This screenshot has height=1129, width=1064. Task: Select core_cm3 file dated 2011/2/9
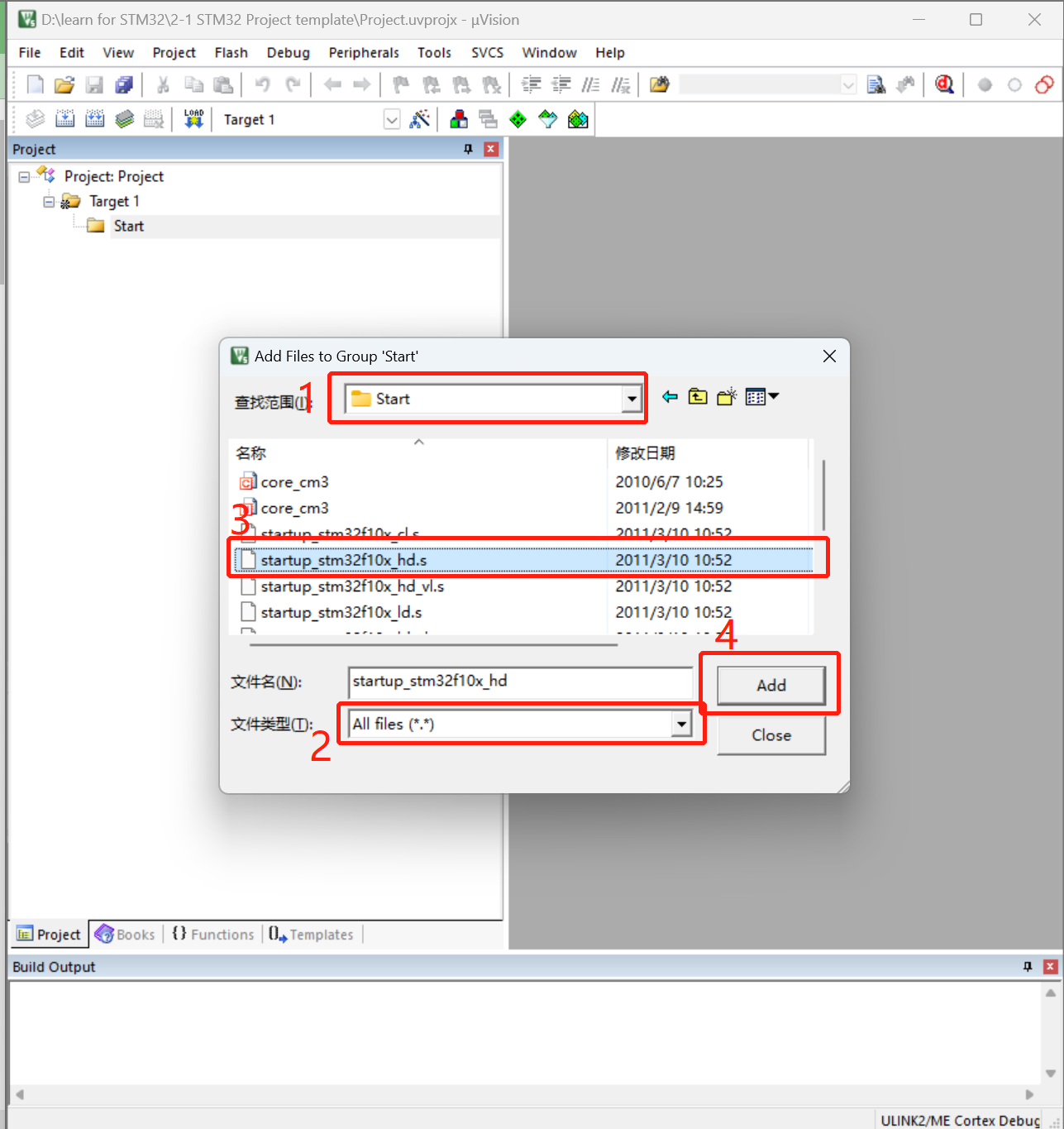coord(522,509)
